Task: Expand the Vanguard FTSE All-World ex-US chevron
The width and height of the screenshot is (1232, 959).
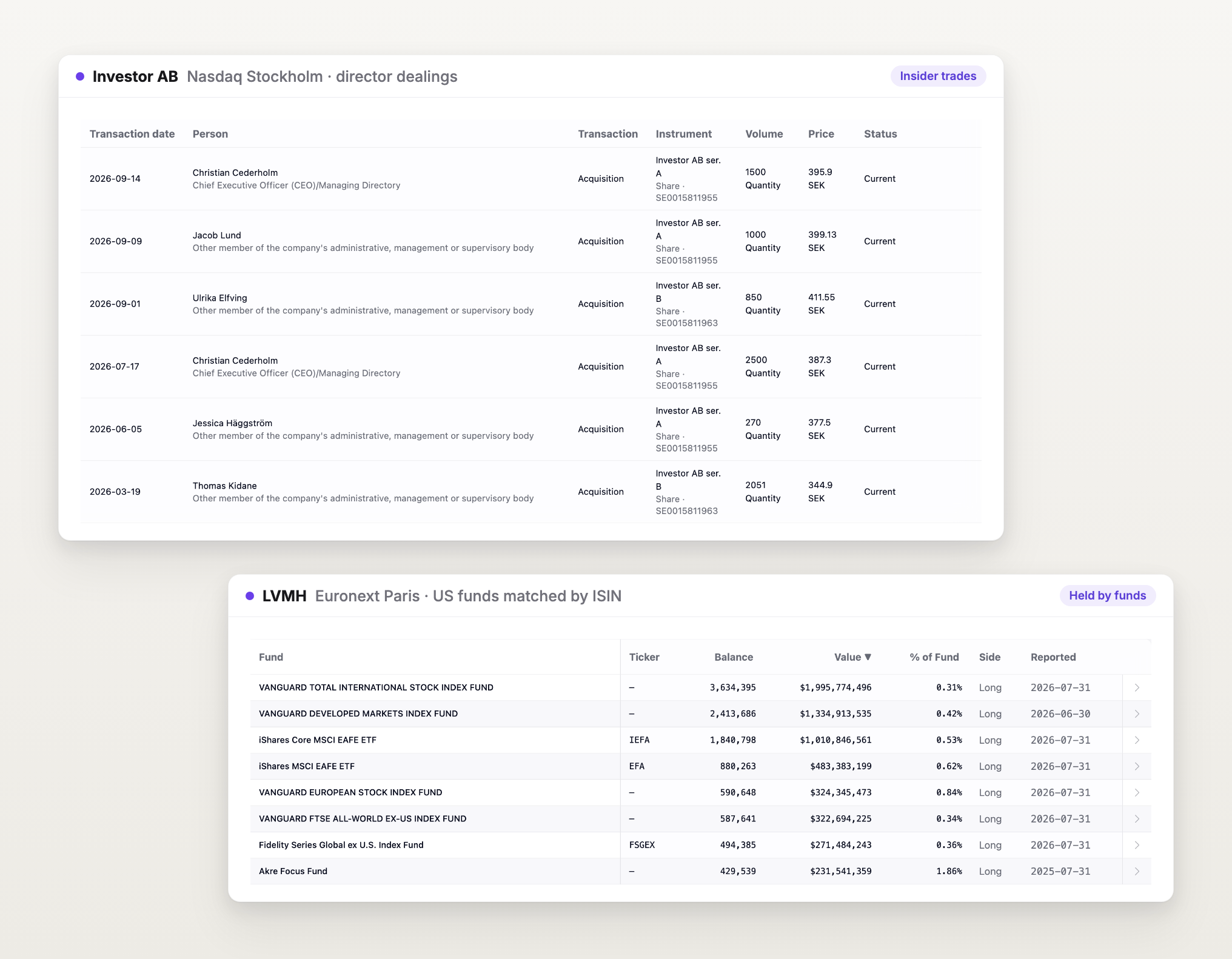Action: point(1137,819)
